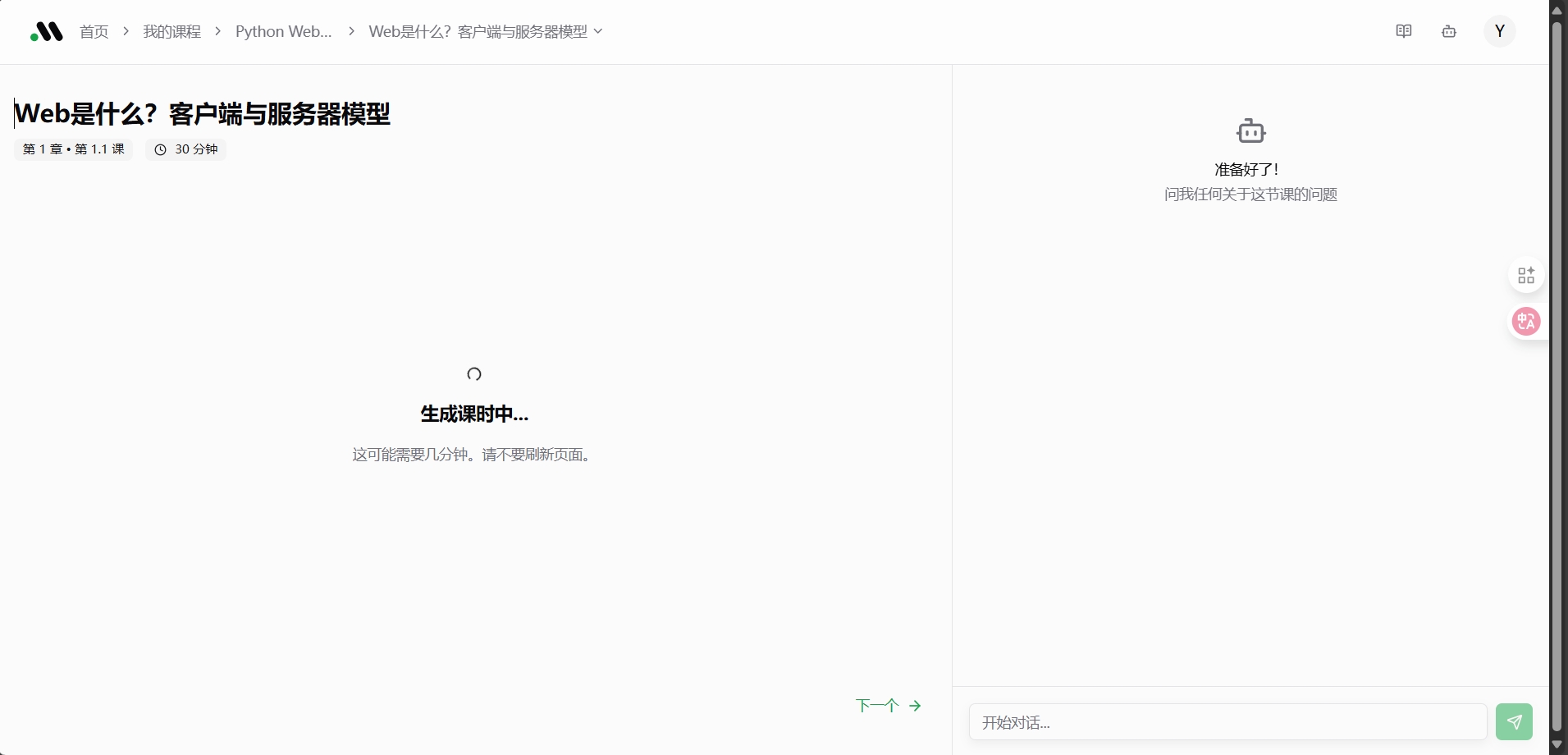Screen dimensions: 1568x755
Task: Click the pink translate floating icon
Action: [x=1526, y=321]
